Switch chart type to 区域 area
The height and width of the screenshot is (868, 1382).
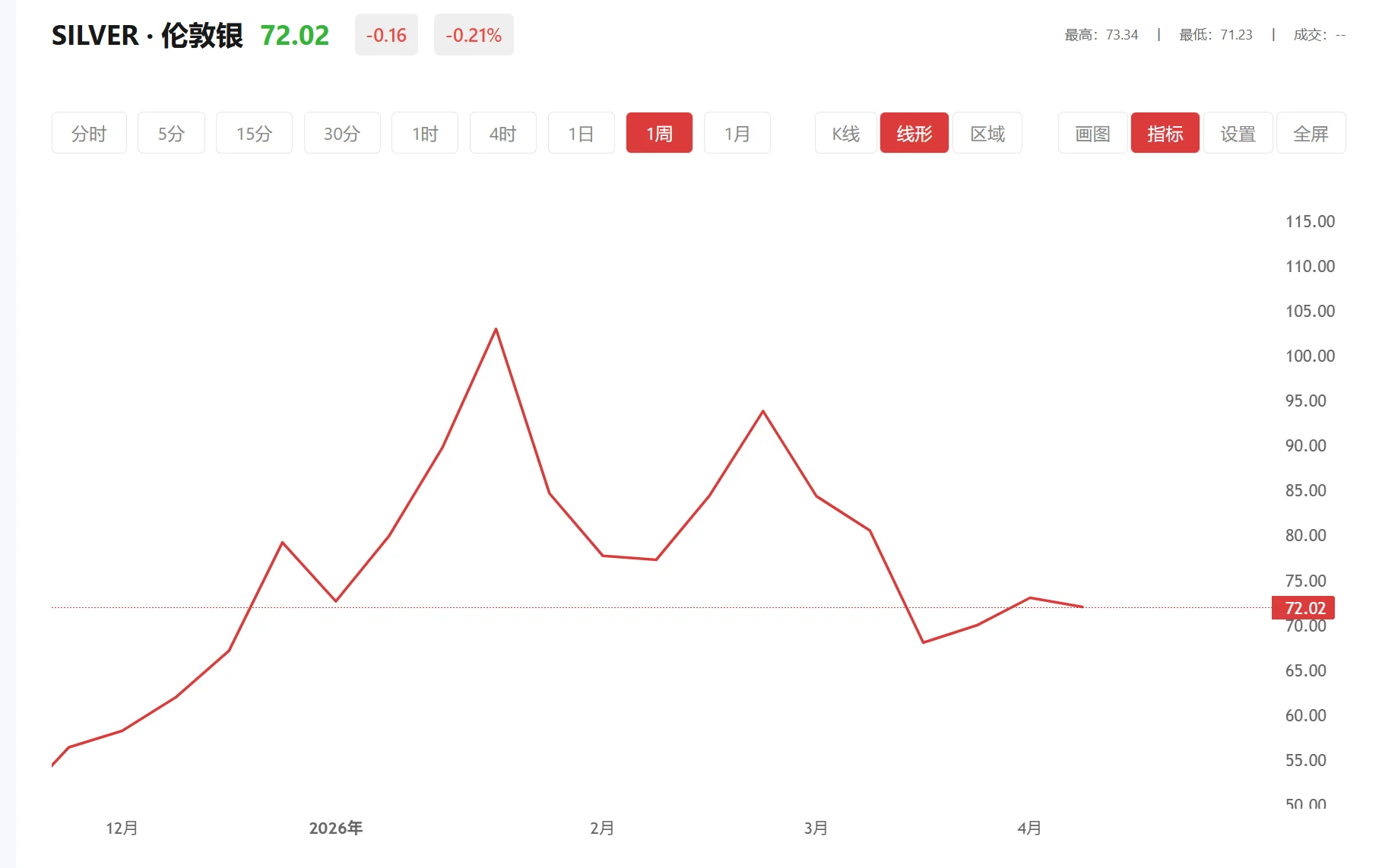point(987,133)
